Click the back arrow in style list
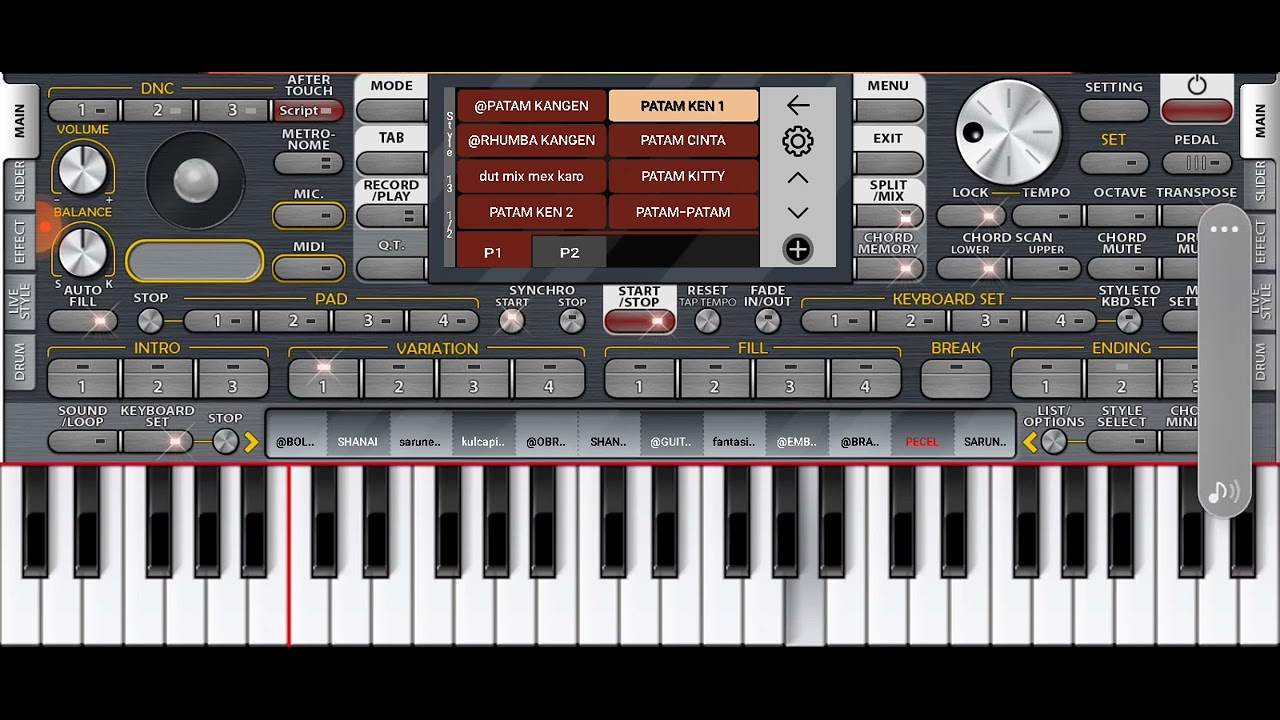1280x720 pixels. tap(797, 105)
